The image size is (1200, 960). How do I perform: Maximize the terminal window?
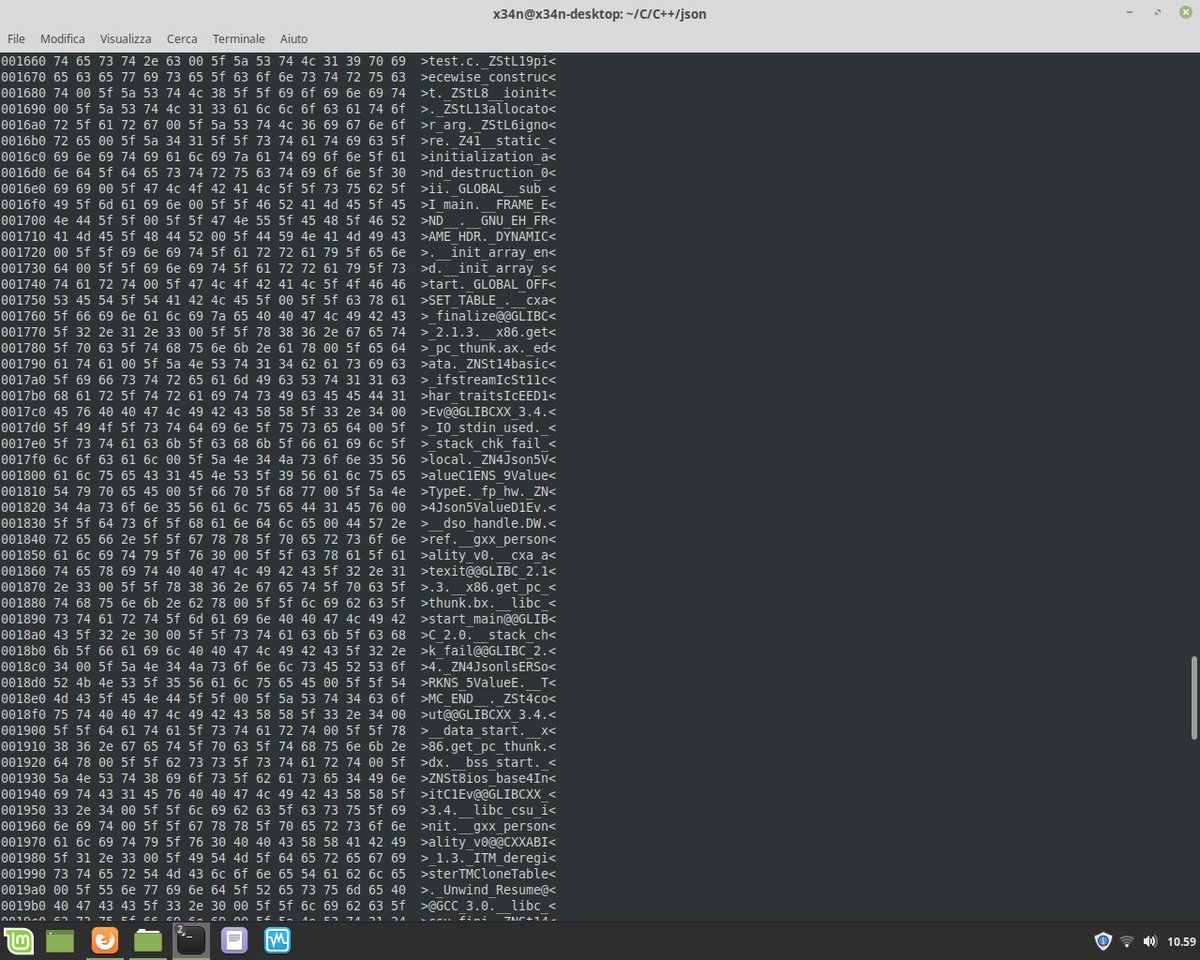click(1157, 14)
